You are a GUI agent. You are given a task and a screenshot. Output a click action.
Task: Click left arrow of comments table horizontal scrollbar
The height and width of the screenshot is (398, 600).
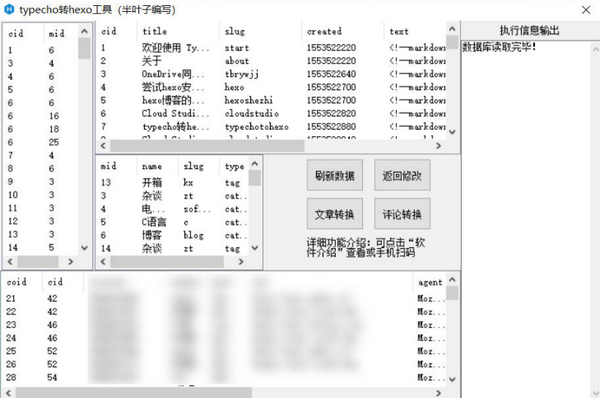click(8, 393)
